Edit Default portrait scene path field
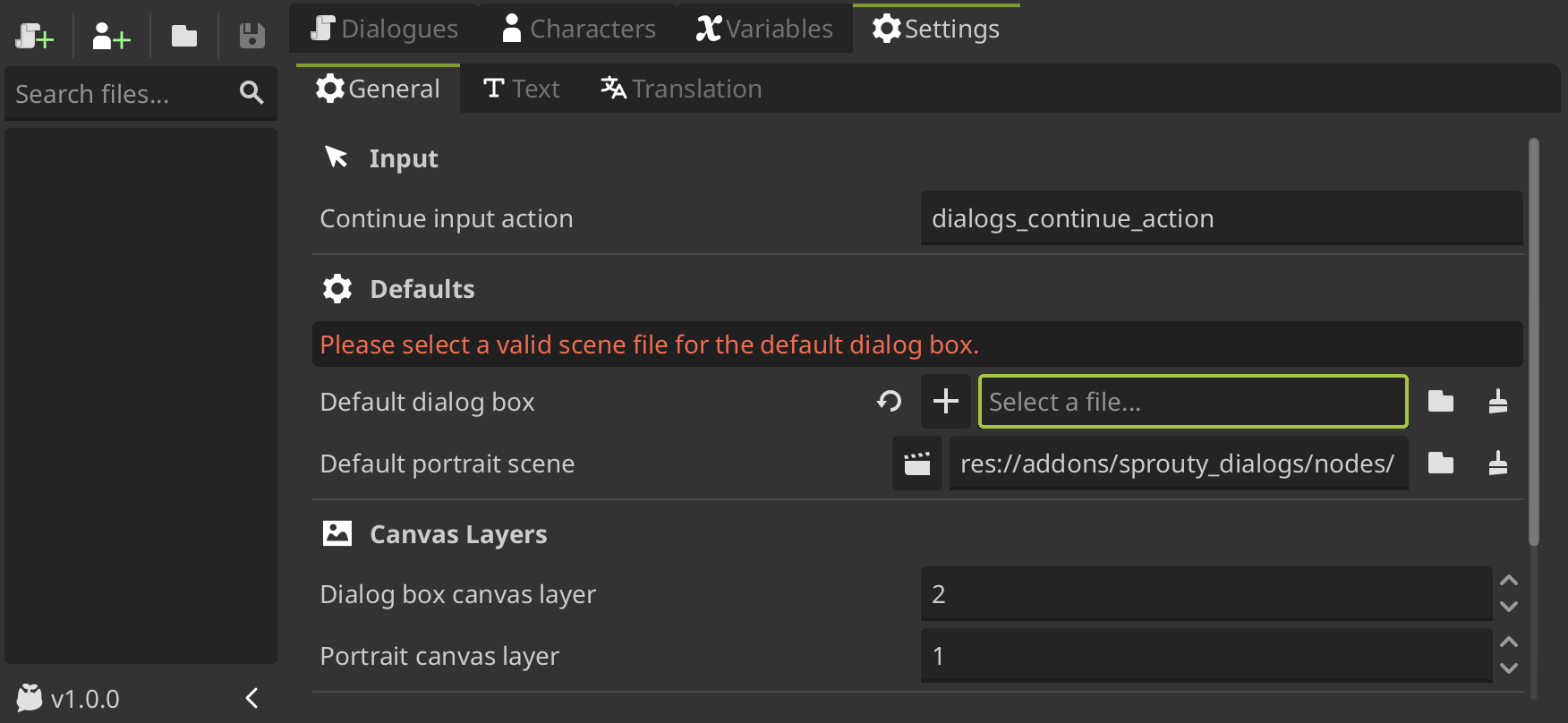1568x723 pixels. pos(1179,464)
